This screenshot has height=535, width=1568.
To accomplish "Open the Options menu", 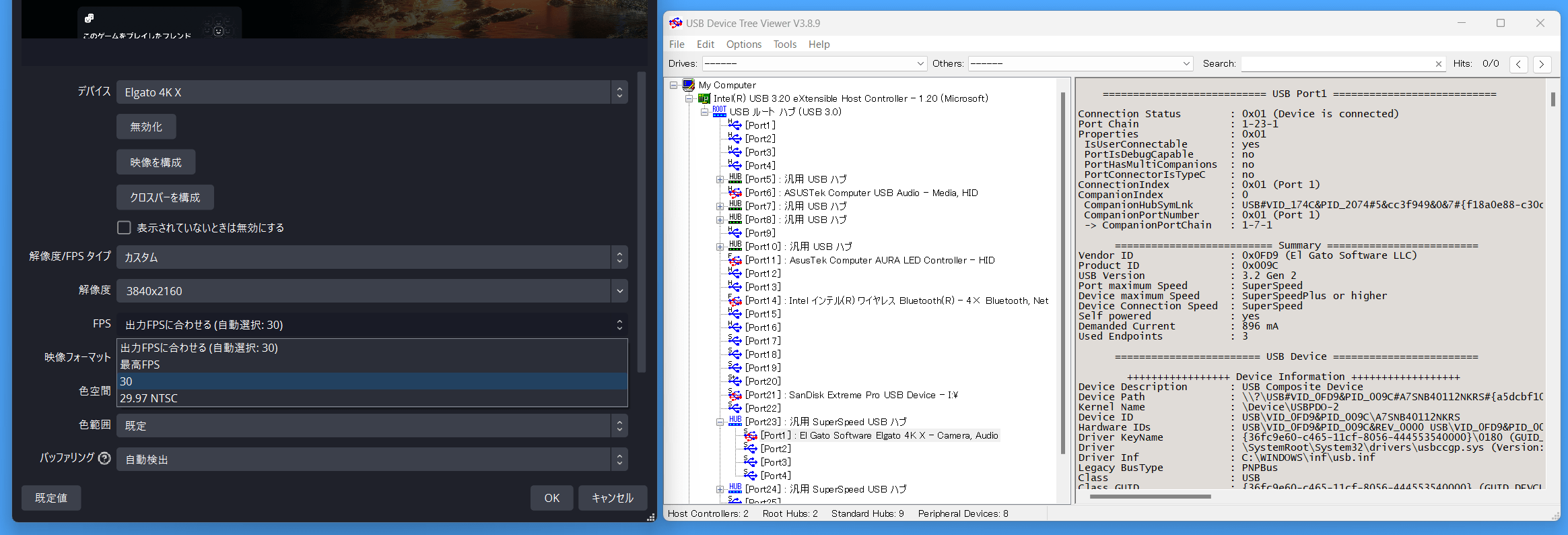I will click(x=743, y=44).
